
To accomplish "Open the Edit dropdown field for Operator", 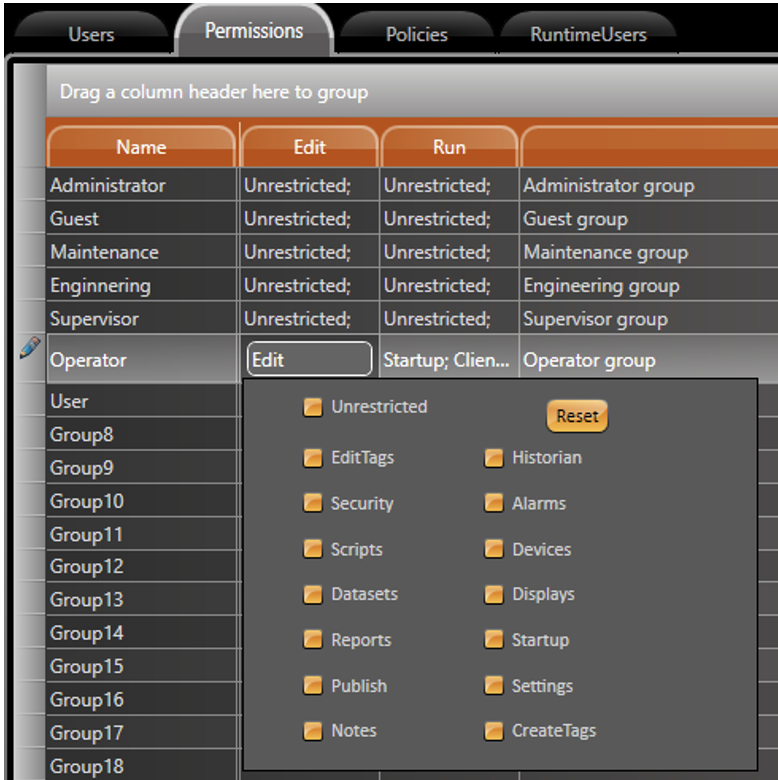I will pyautogui.click(x=309, y=360).
